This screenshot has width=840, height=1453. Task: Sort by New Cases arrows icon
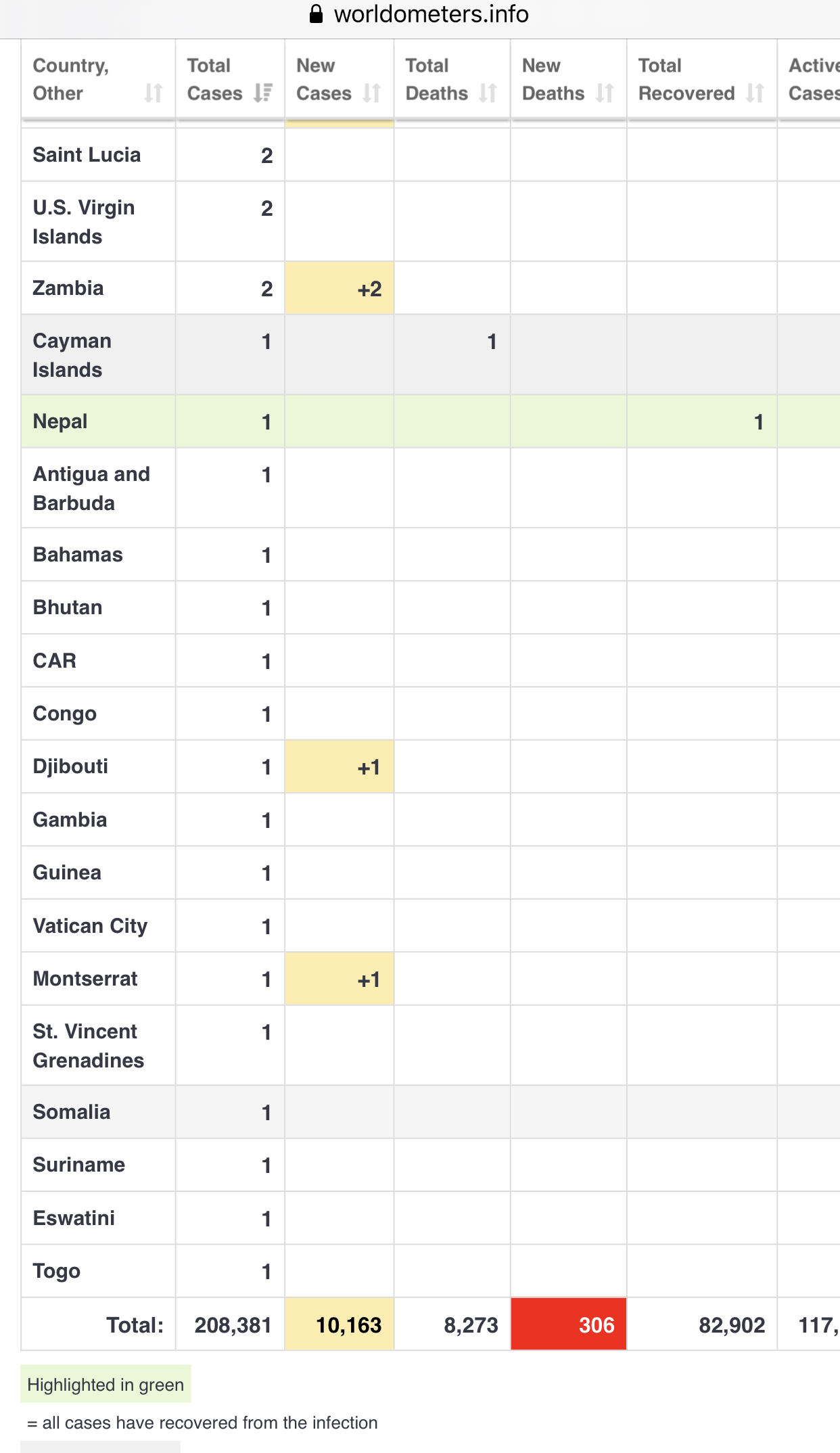coord(372,93)
